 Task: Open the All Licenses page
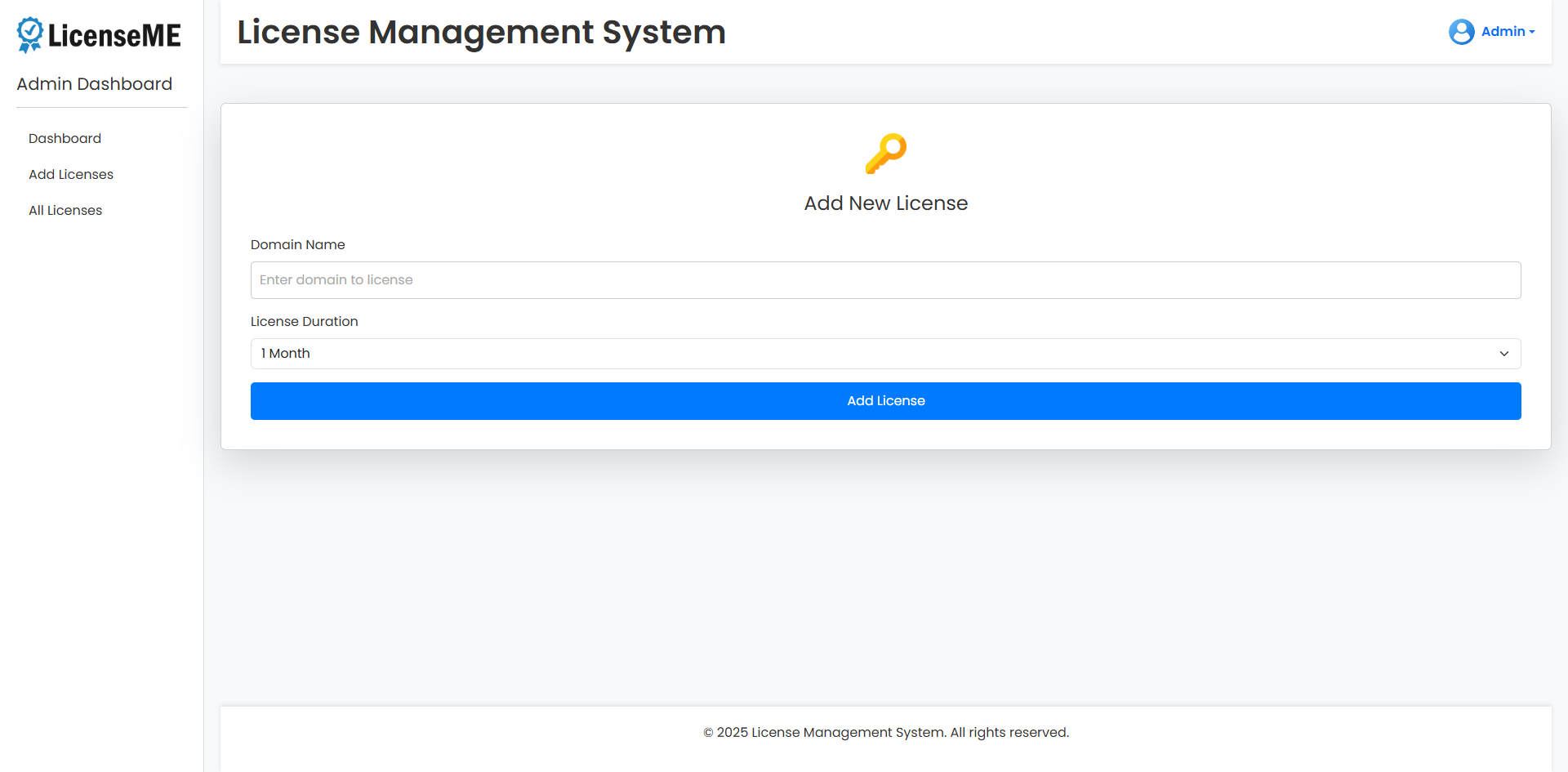[x=65, y=210]
